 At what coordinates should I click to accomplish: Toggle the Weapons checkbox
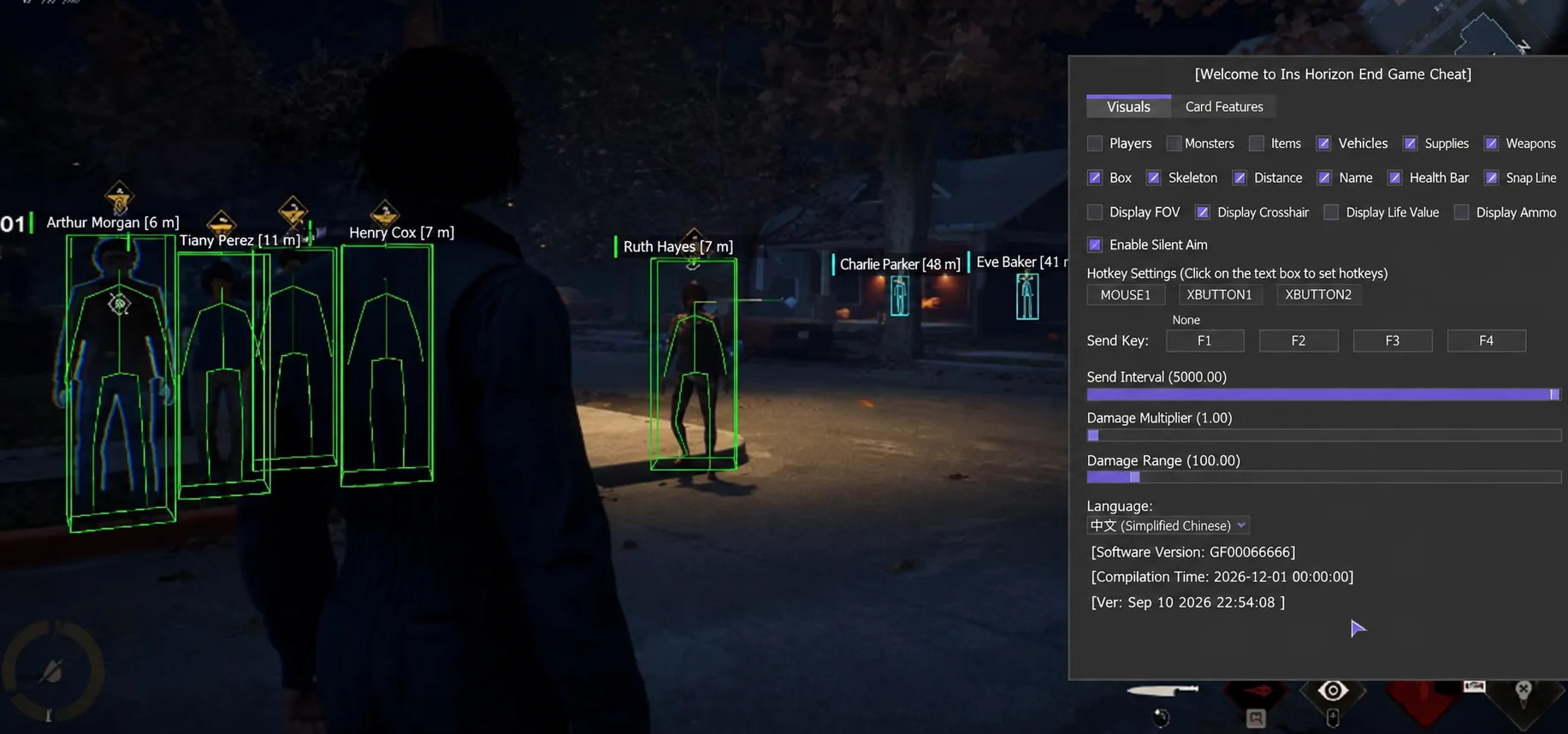1492,144
